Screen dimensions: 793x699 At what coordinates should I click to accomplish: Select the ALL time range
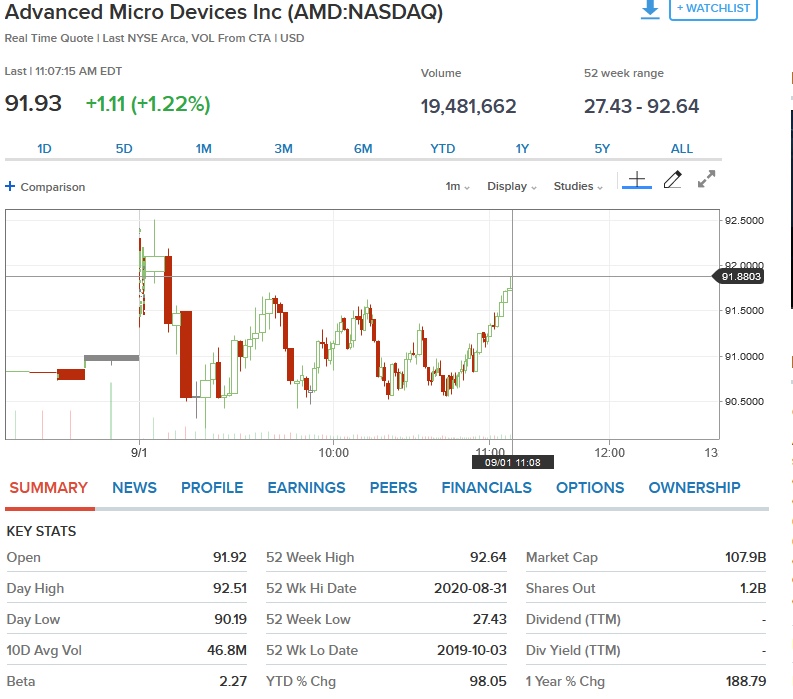(682, 149)
